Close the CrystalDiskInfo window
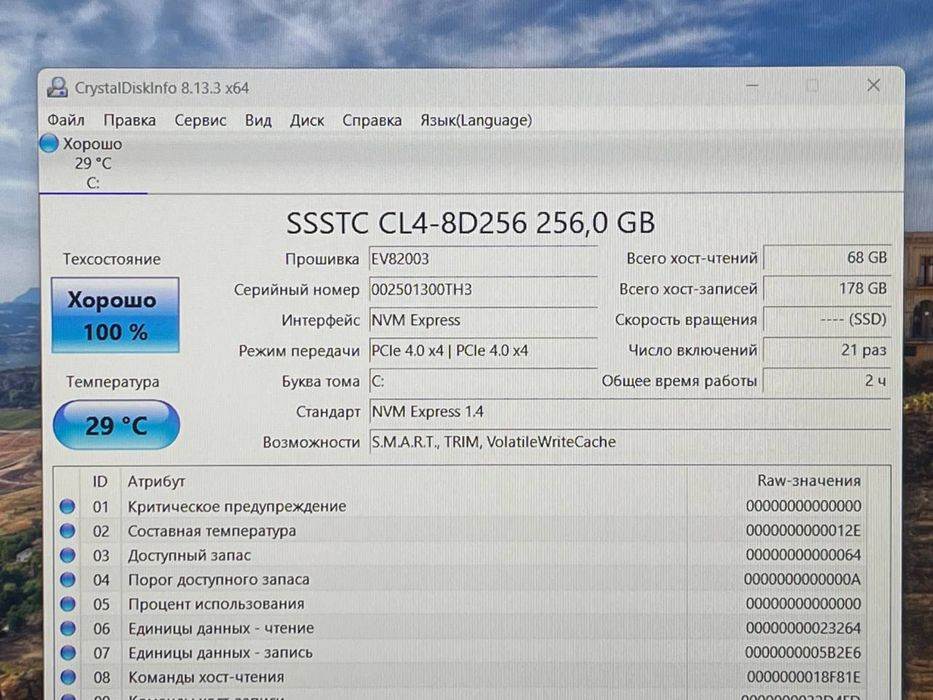Image resolution: width=933 pixels, height=700 pixels. coord(873,85)
